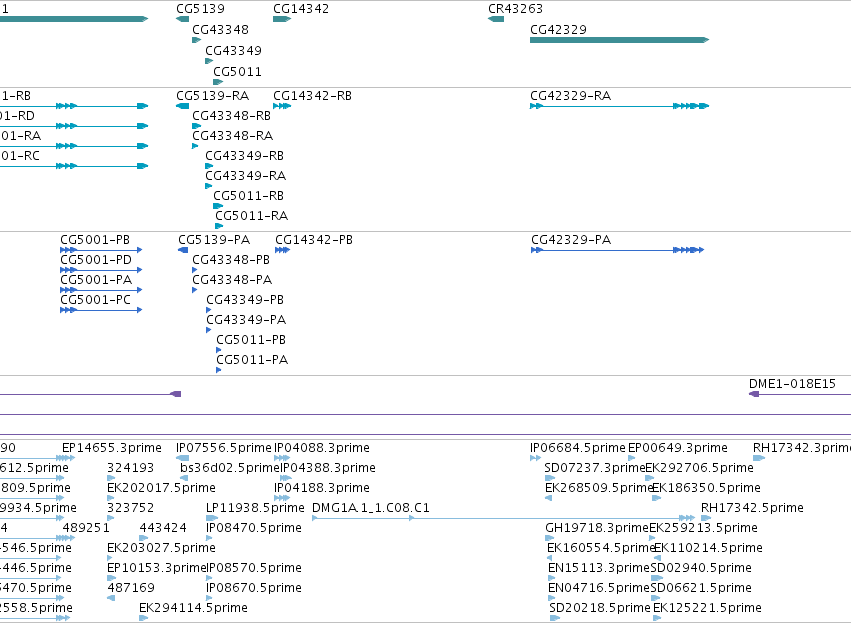Click EST RH17342.5prime
Viewport: 851px width, 623px height.
752,508
